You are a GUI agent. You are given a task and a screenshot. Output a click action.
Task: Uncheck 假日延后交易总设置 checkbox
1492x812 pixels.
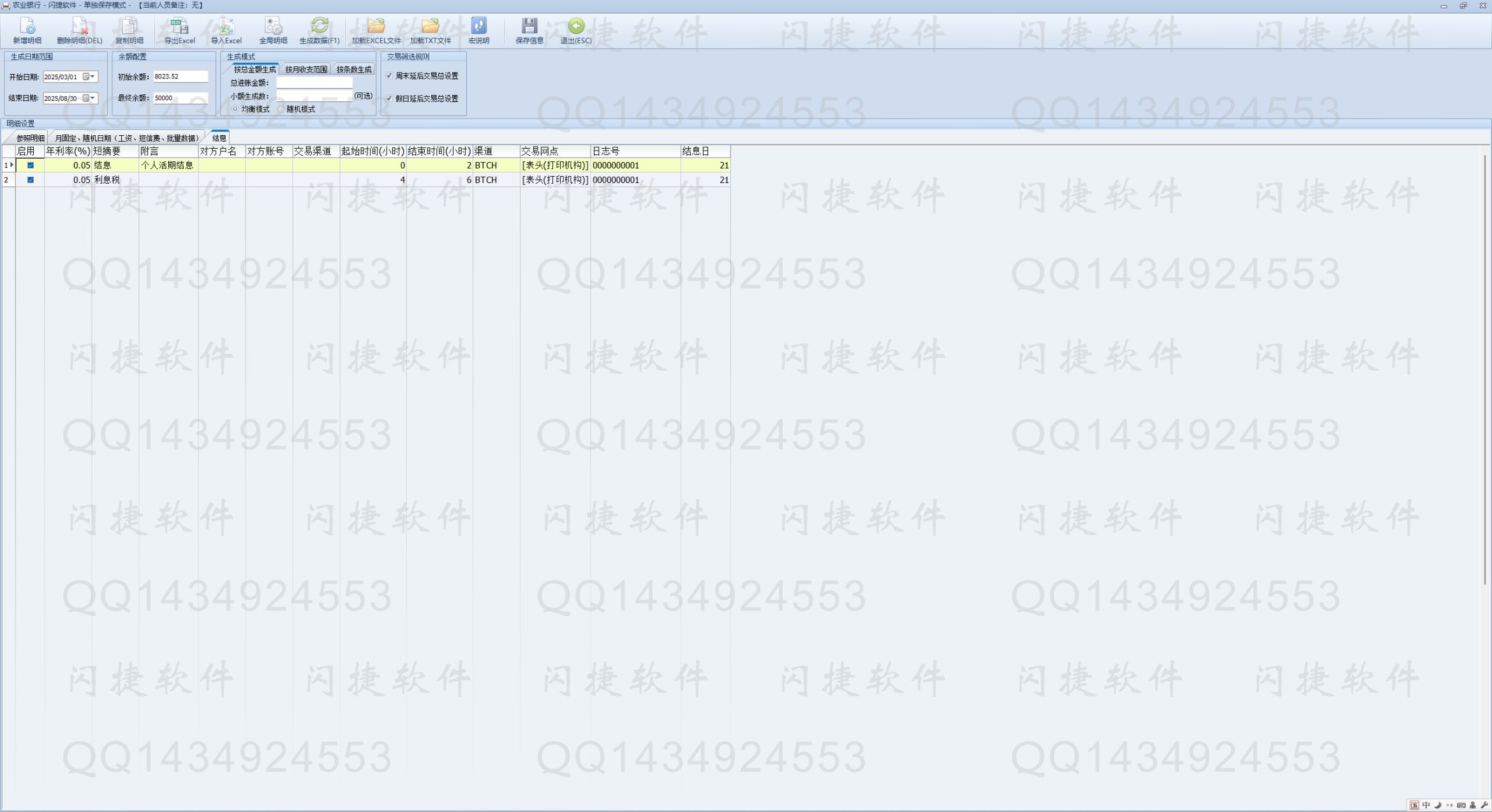click(x=389, y=99)
